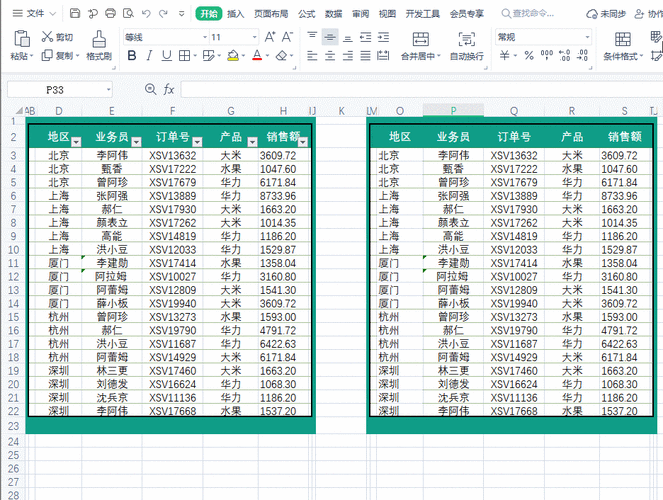Switch to the 开发工具 tab

point(422,14)
